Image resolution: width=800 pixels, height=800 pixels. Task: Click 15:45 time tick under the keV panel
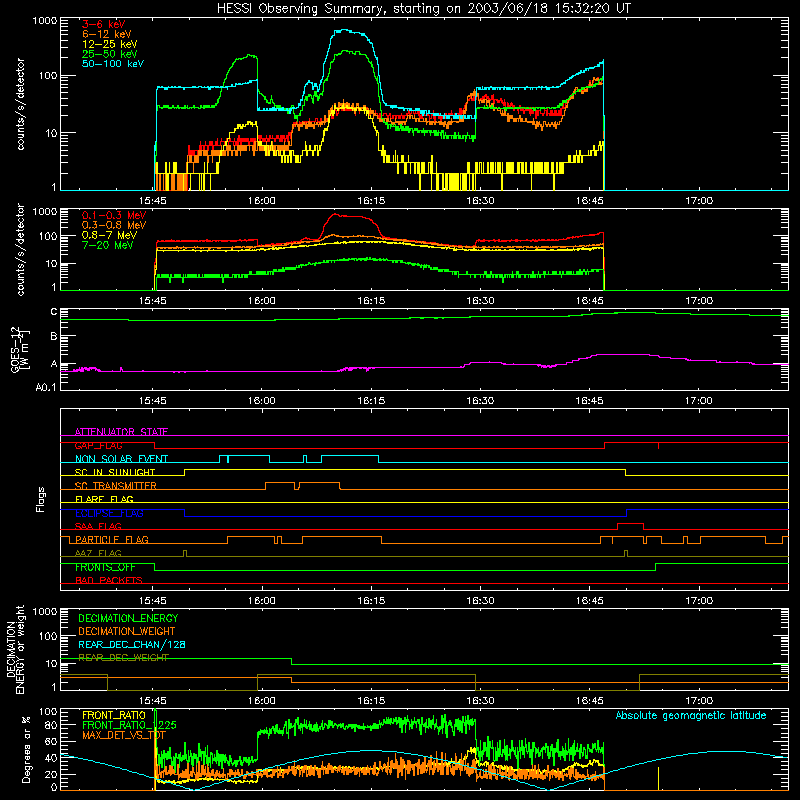(153, 201)
